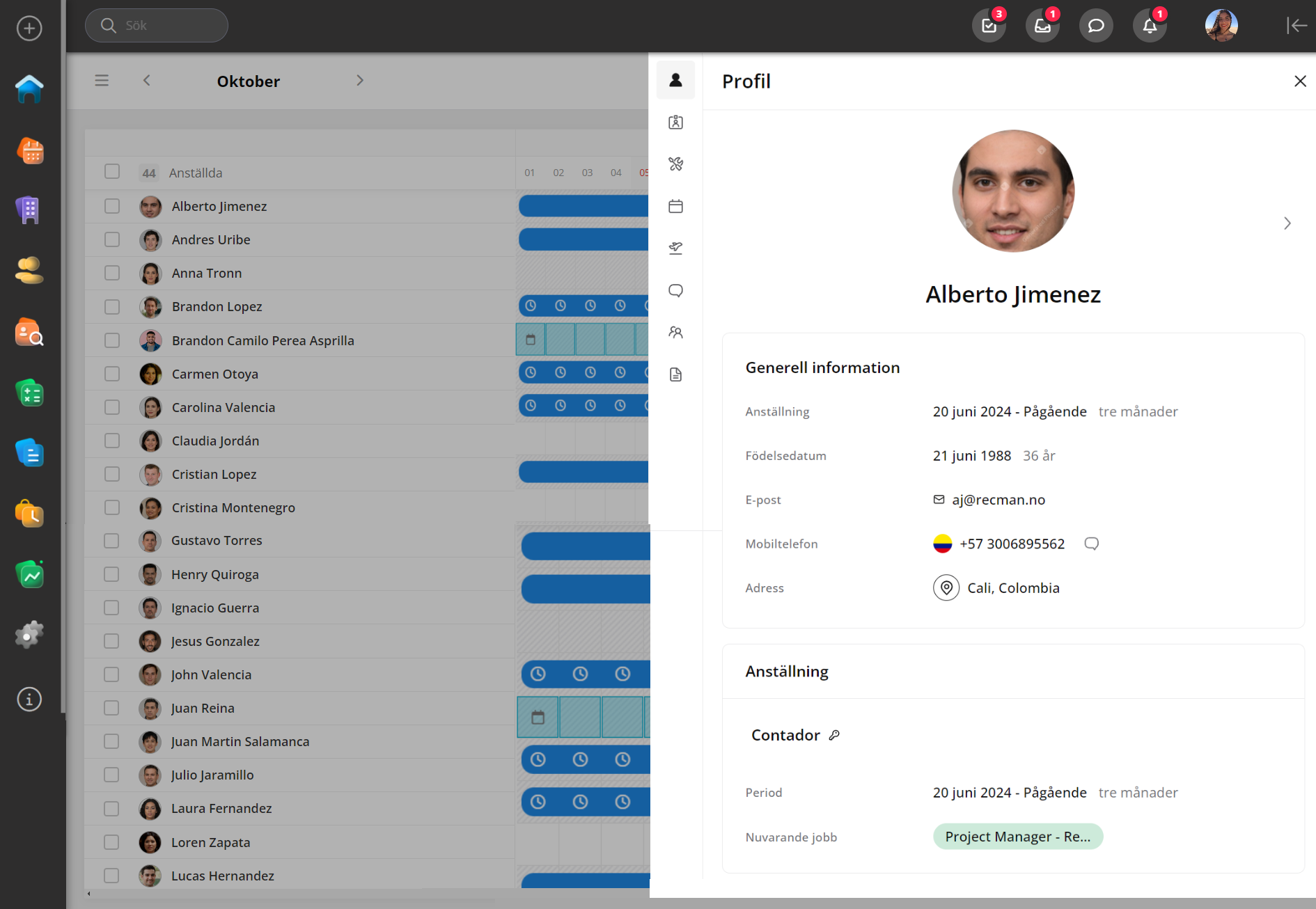Go to previous month before Oktober
Screen dimensions: 1316x909
(147, 81)
